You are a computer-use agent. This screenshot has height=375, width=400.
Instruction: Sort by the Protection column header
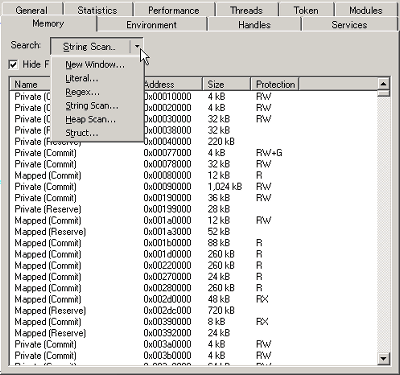275,84
